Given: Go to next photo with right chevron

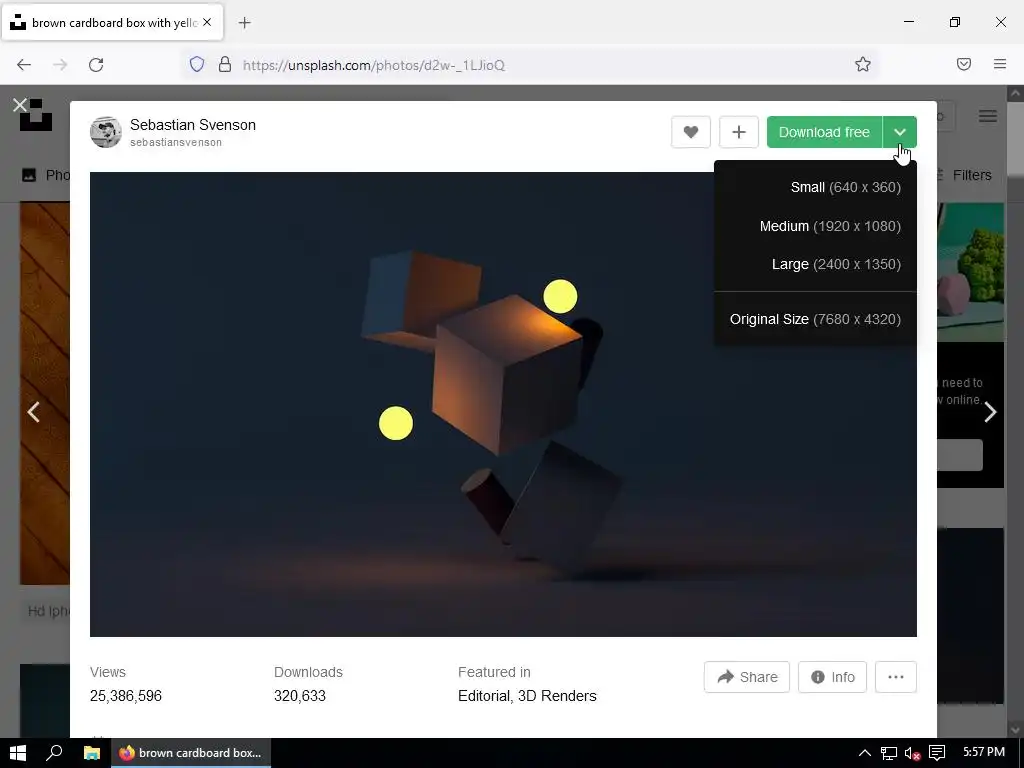Looking at the screenshot, I should pyautogui.click(x=990, y=412).
